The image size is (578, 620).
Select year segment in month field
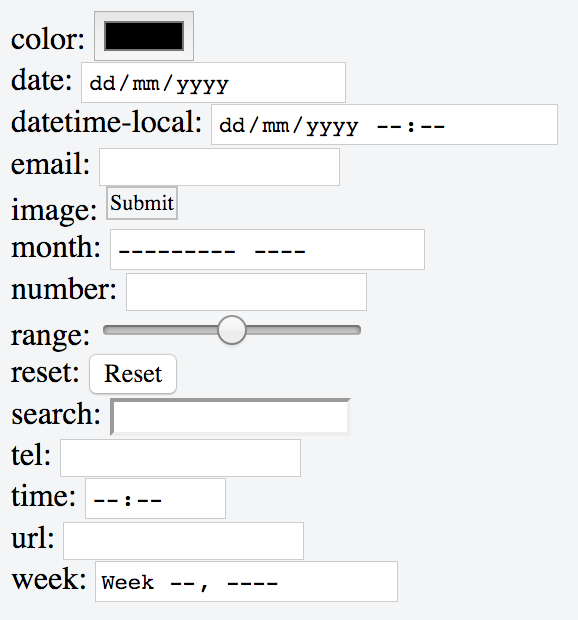[280, 251]
